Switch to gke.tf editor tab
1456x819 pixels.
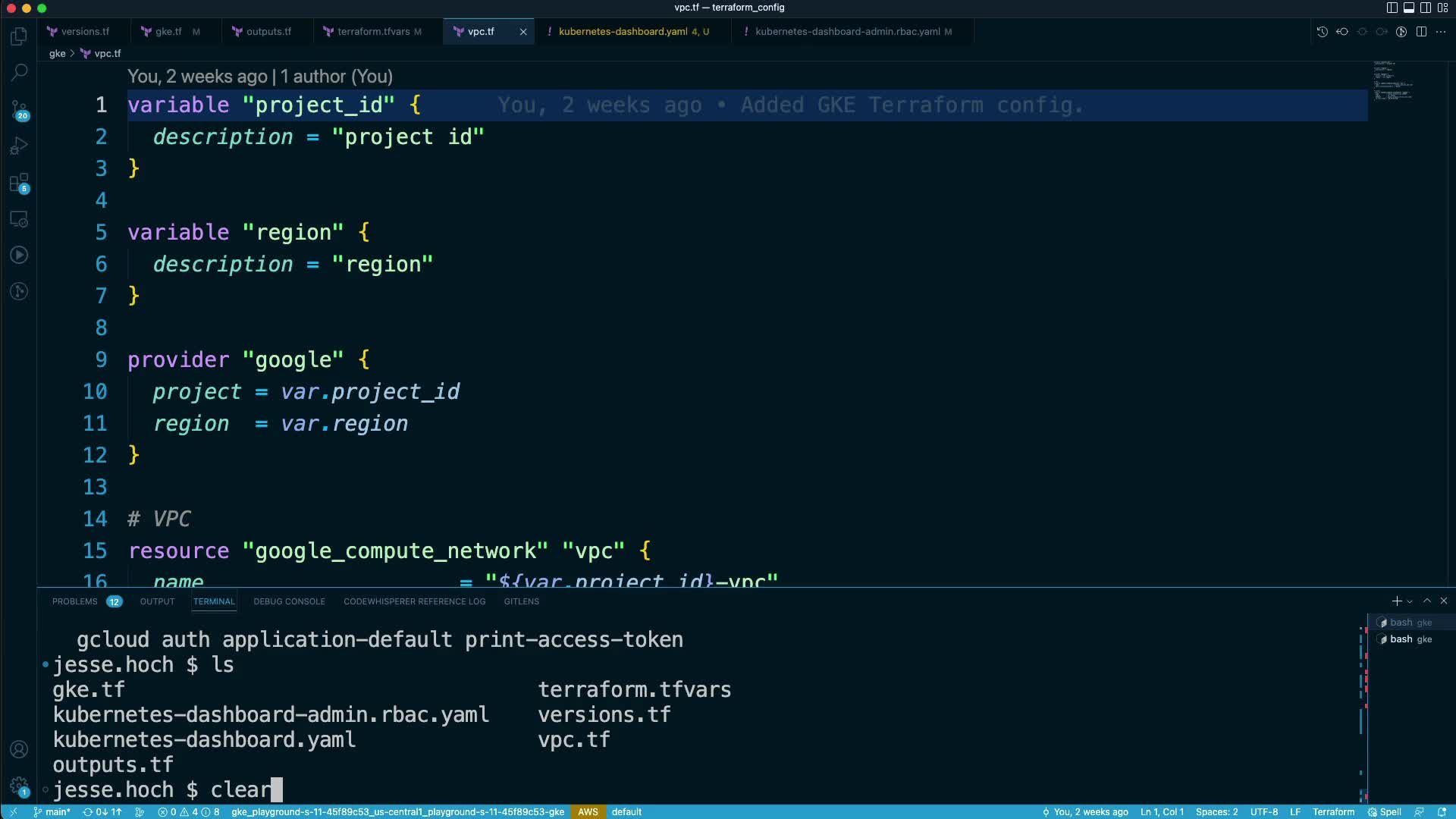(x=168, y=32)
